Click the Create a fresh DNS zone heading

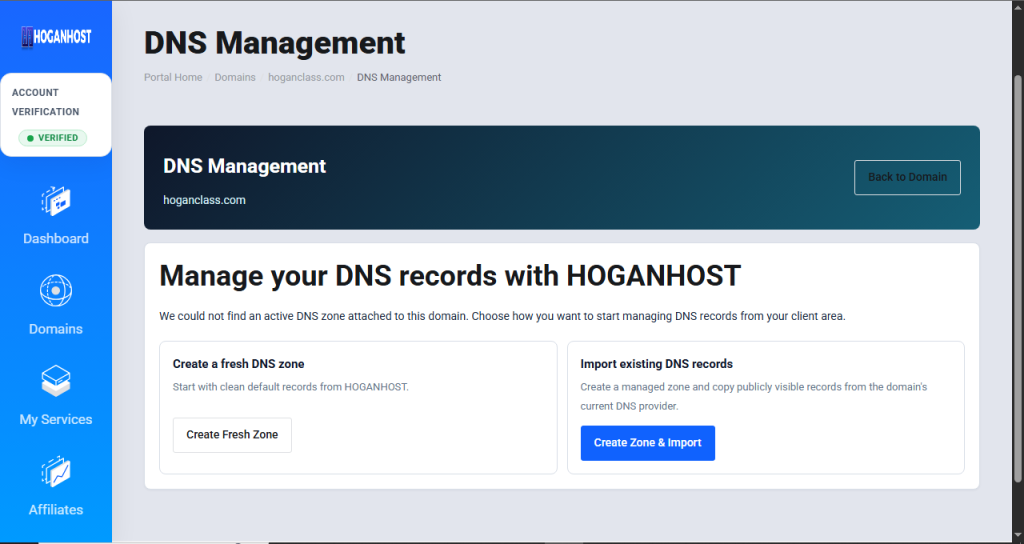(x=238, y=364)
